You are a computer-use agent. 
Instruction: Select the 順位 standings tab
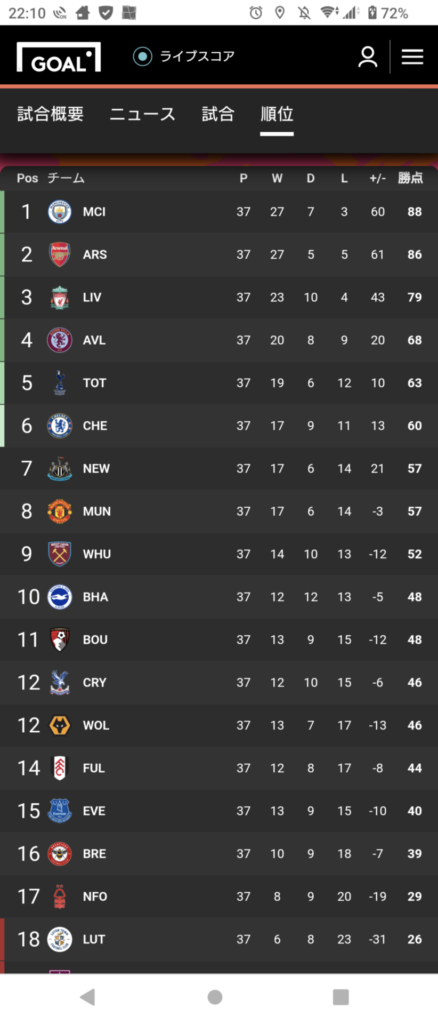pos(277,114)
